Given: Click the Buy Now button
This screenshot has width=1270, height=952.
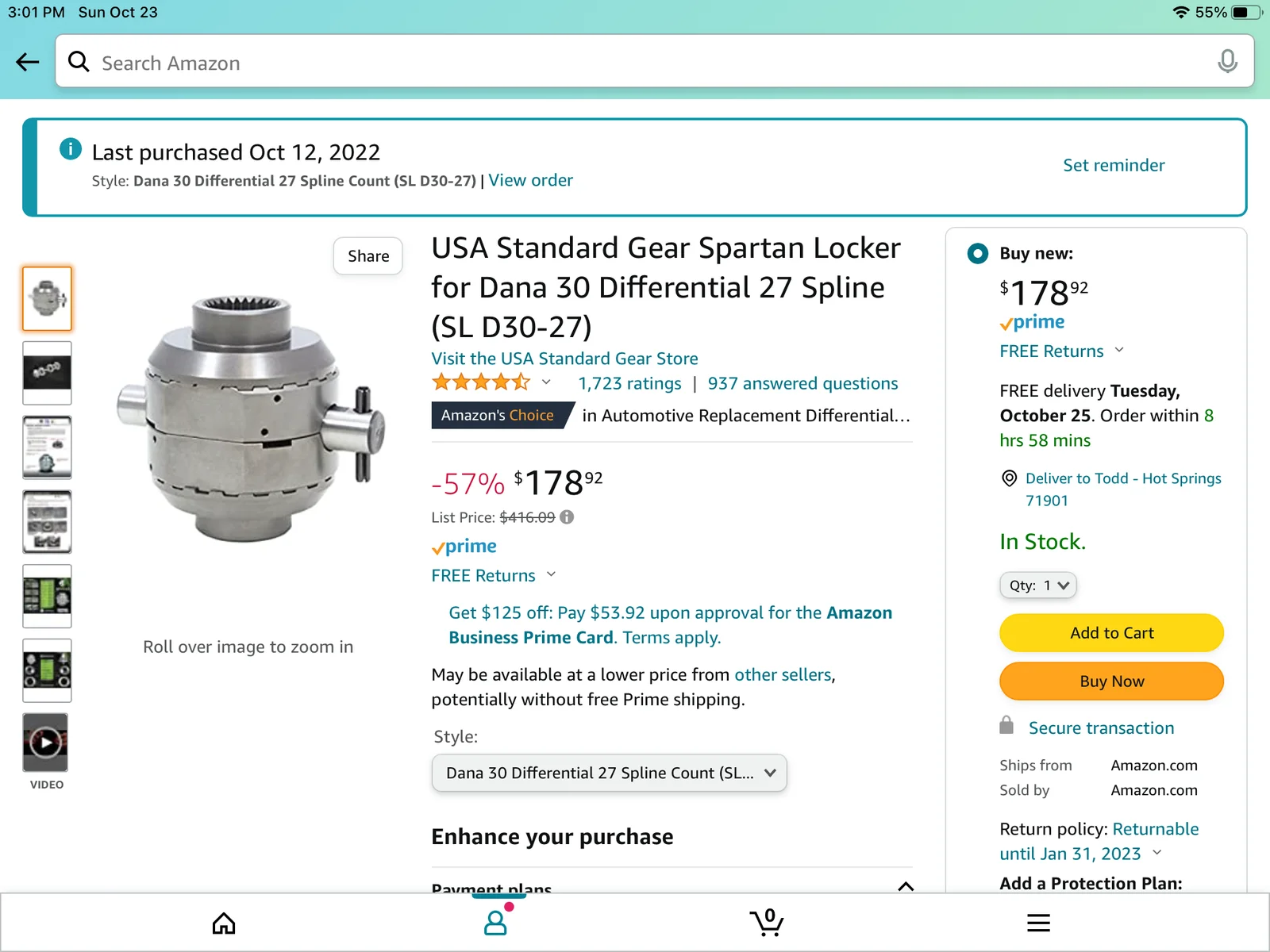Looking at the screenshot, I should click(x=1111, y=681).
